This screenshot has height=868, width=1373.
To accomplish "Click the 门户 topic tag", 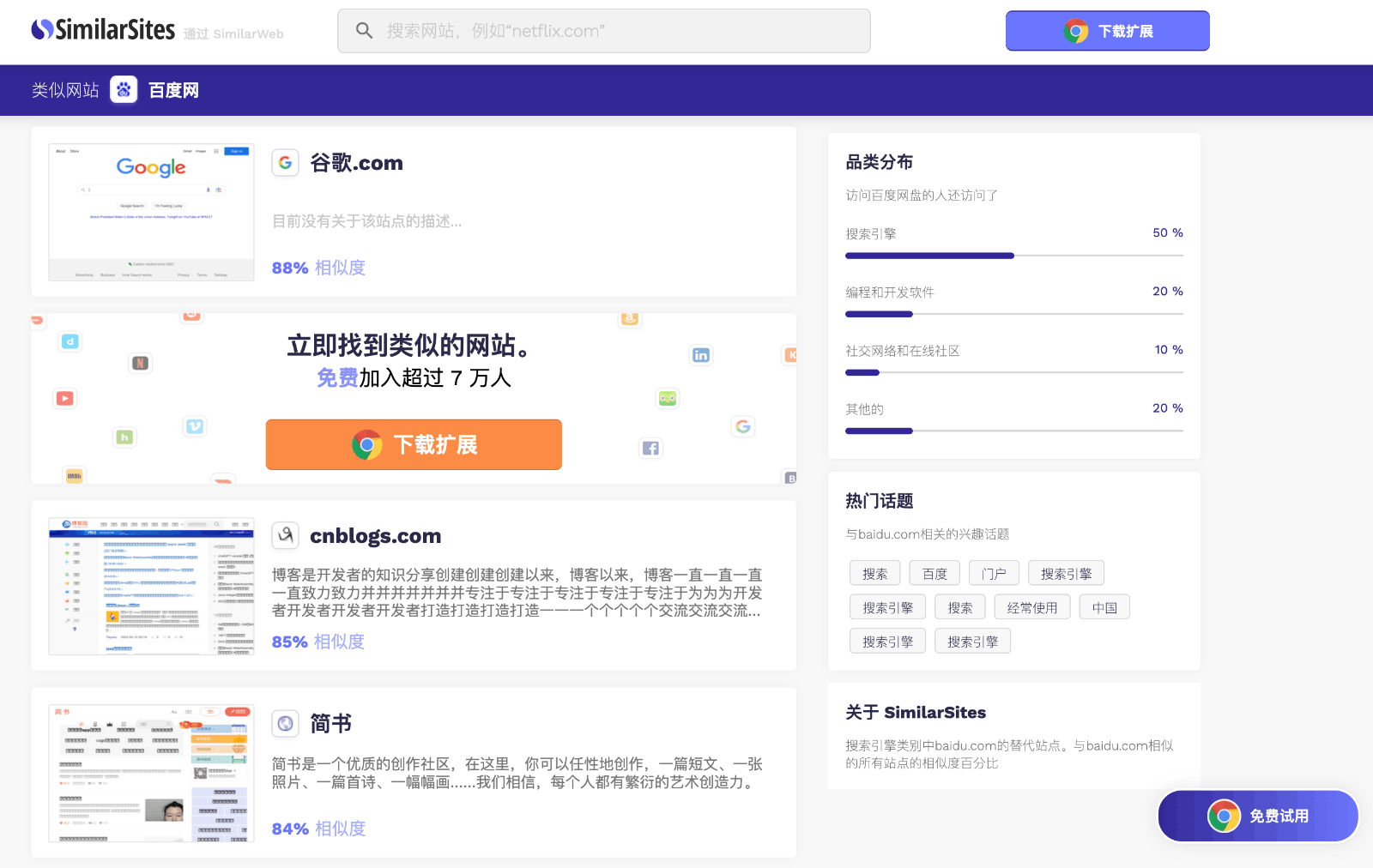I will pos(994,573).
